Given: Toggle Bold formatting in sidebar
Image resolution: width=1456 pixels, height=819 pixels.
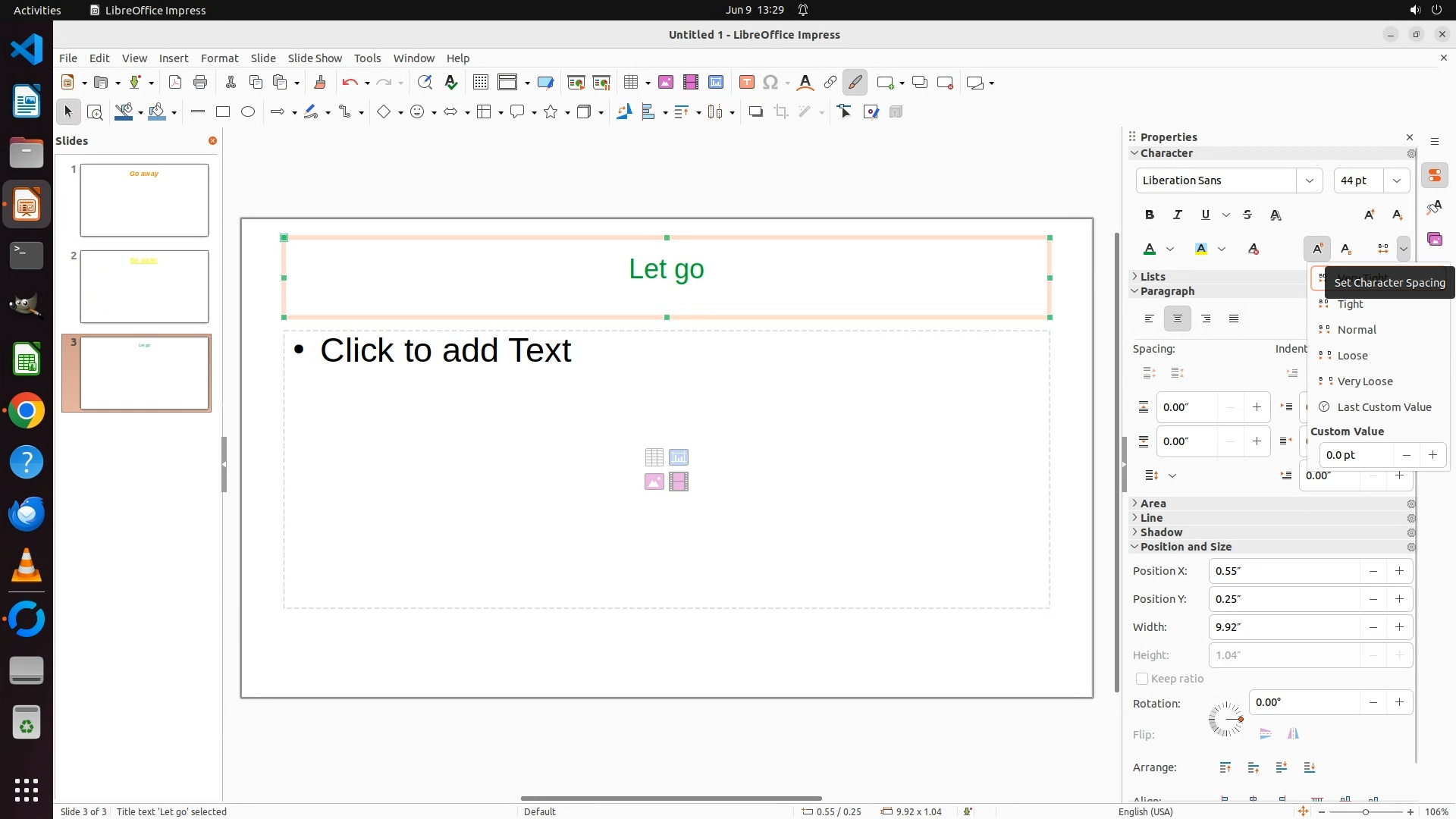Looking at the screenshot, I should 1150,215.
